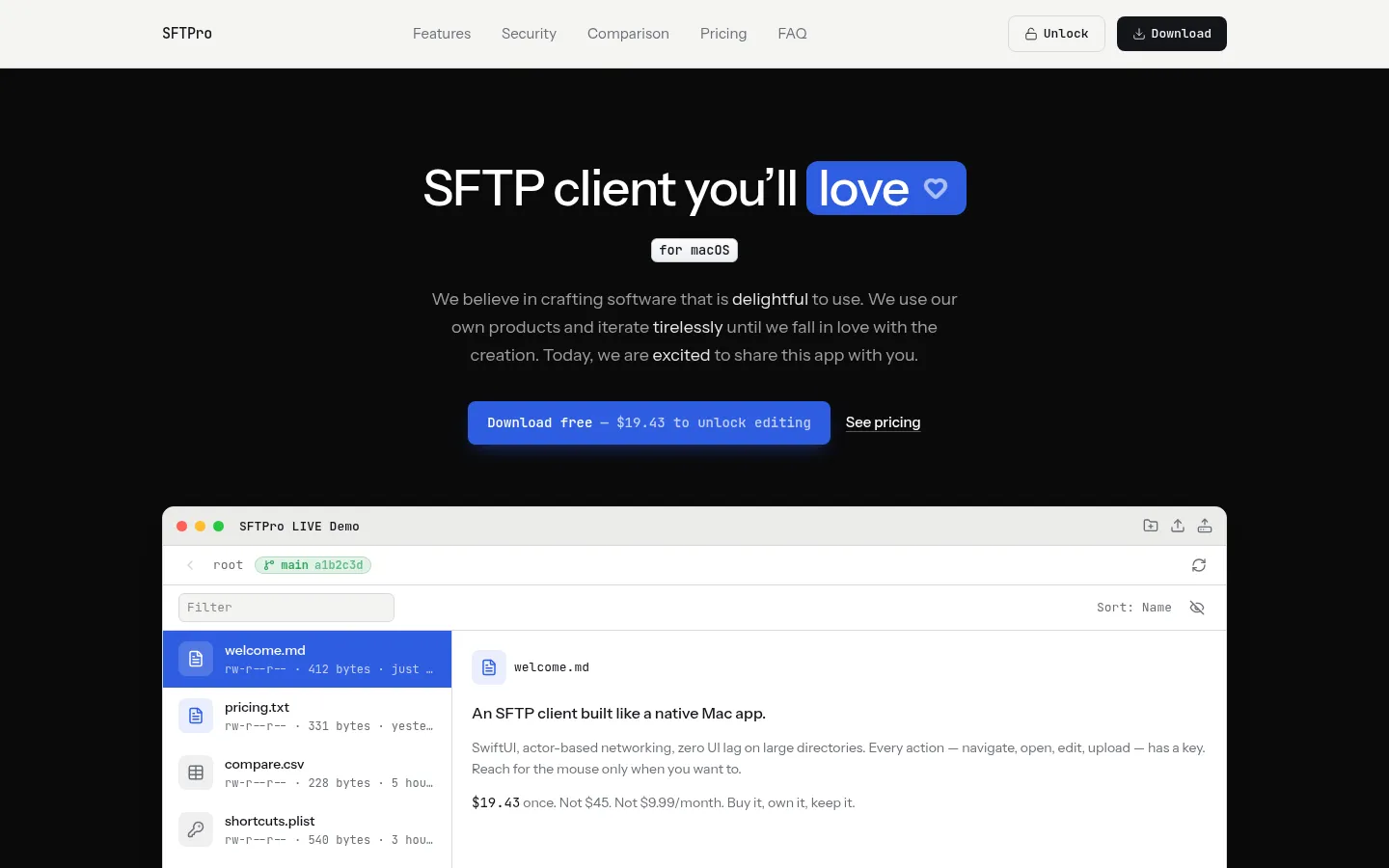Image resolution: width=1389 pixels, height=868 pixels.
Task: Select the compare.csv file name in the list
Action: point(264,764)
